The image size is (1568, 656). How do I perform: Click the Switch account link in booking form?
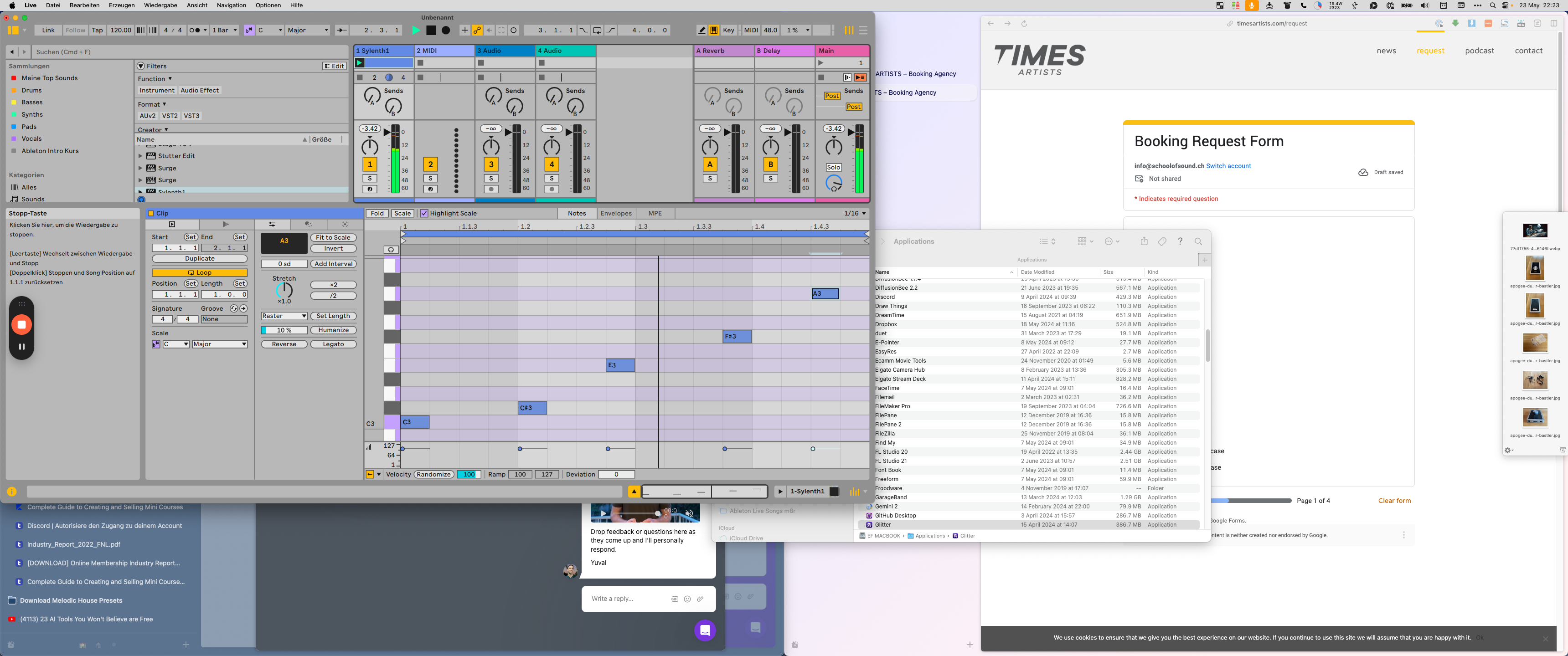[x=1228, y=165]
